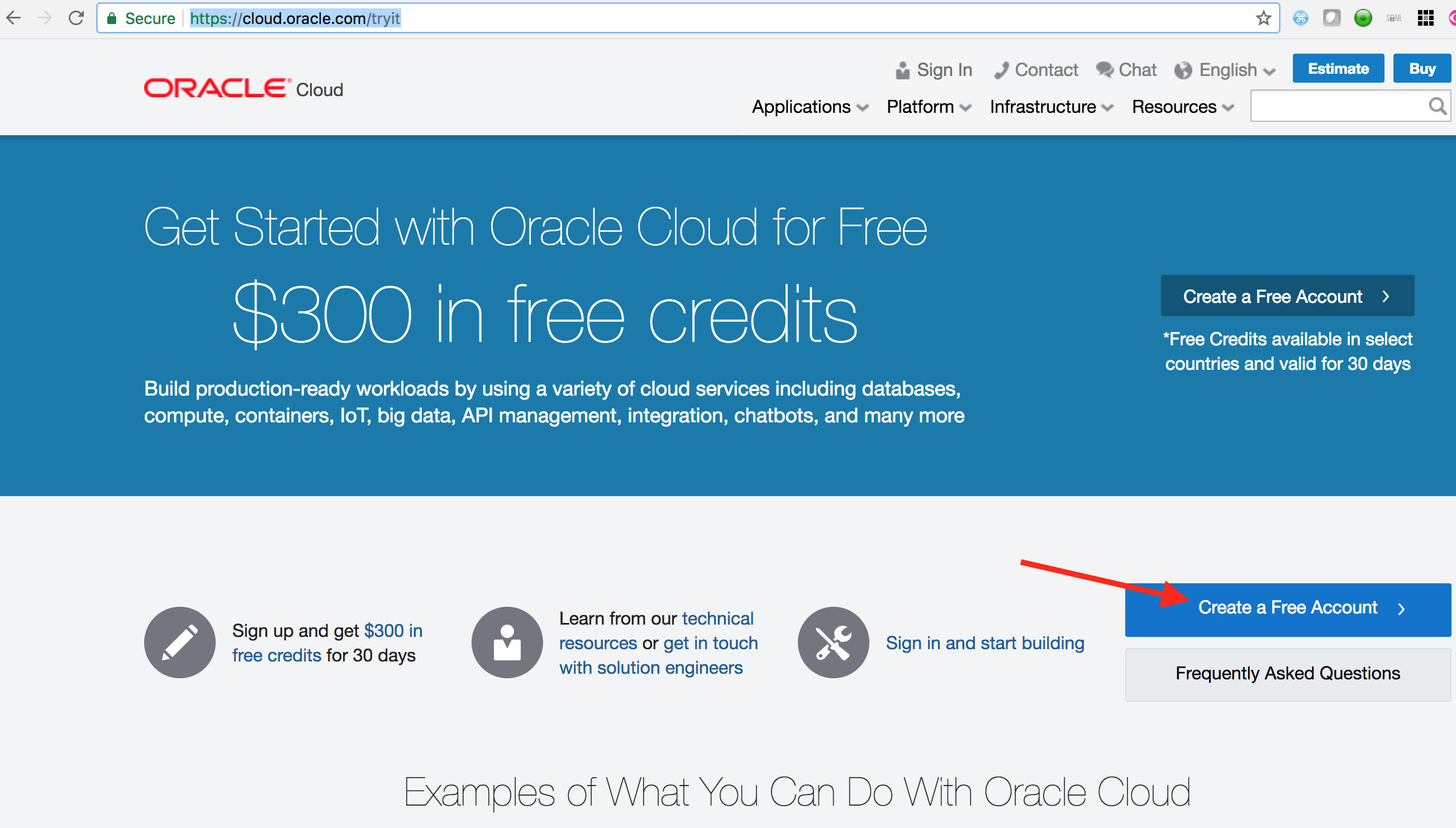Open the 'technical resources' link
This screenshot has width=1456, height=828.
[x=656, y=631]
